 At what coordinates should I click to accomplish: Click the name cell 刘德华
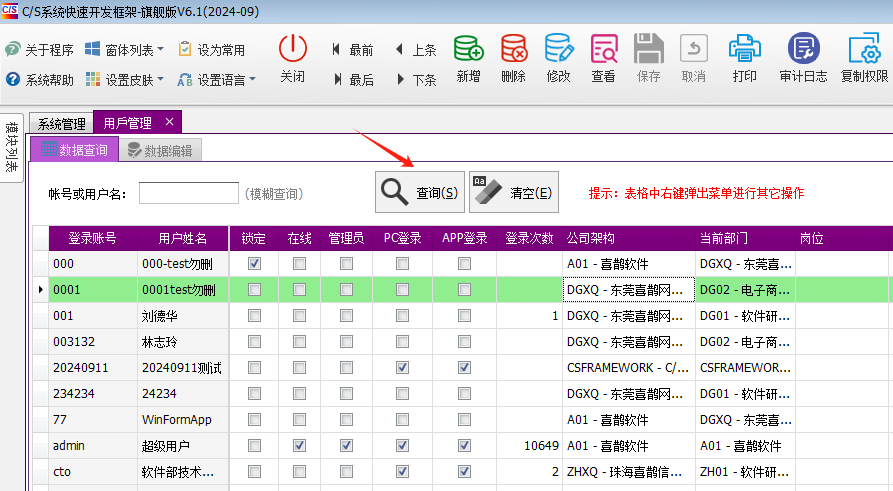[x=183, y=316]
